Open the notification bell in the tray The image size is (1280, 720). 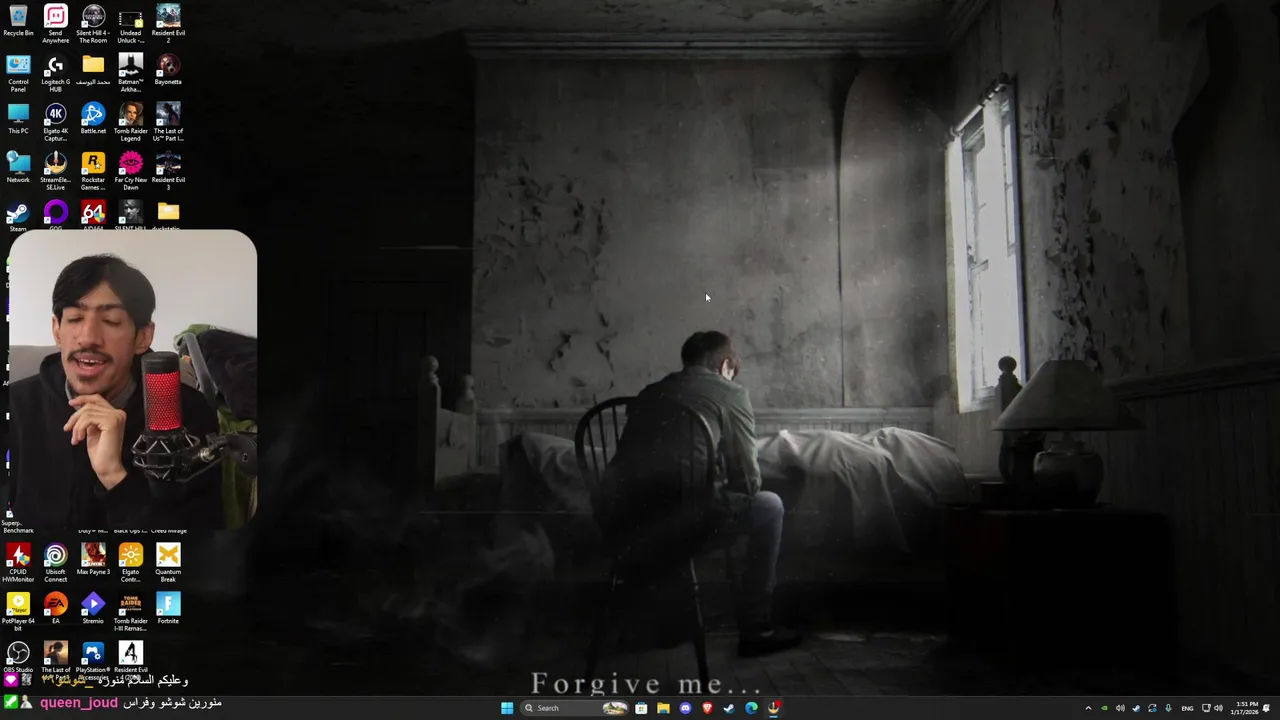click(x=1267, y=708)
